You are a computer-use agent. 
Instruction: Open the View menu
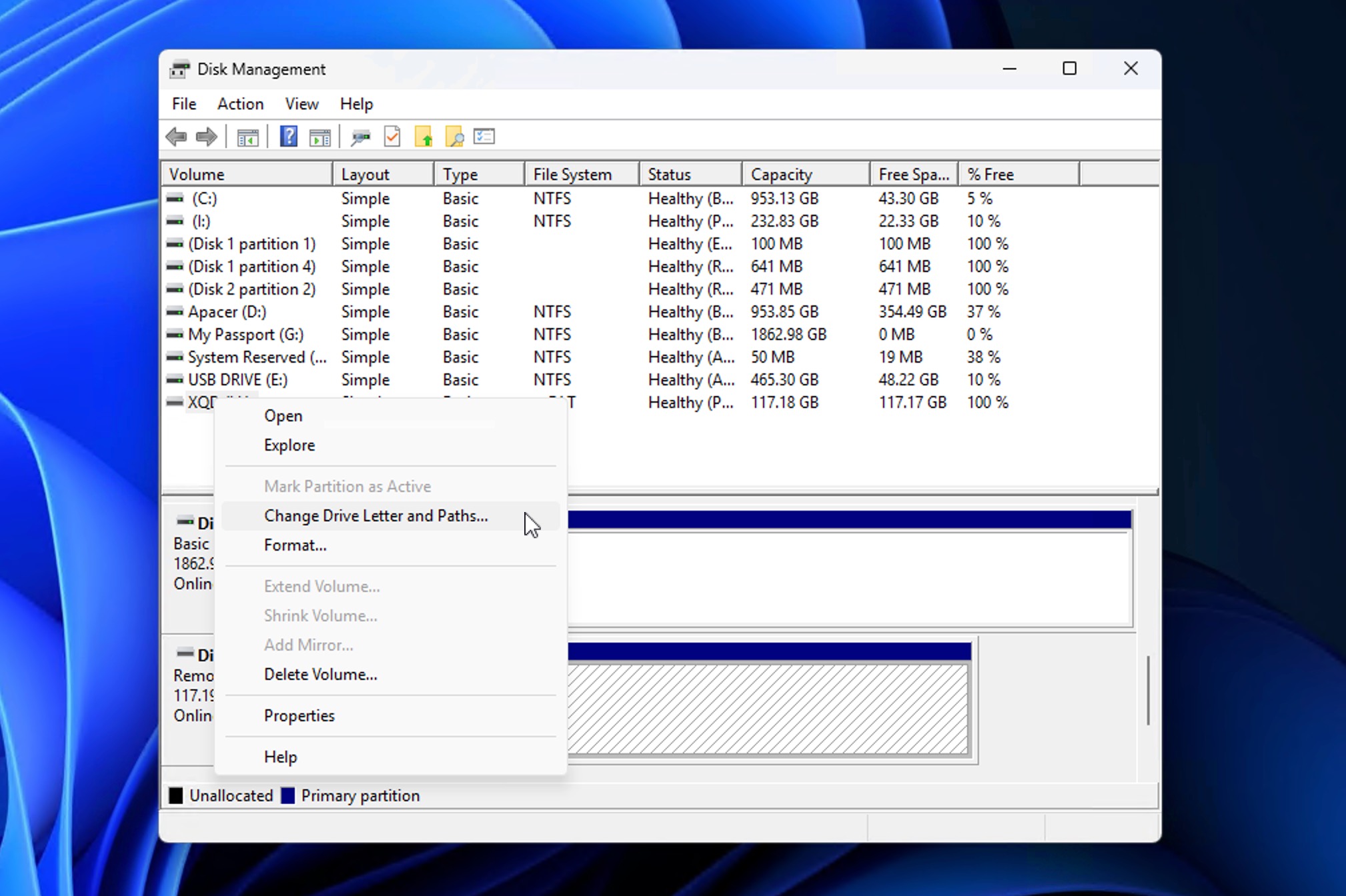[301, 104]
